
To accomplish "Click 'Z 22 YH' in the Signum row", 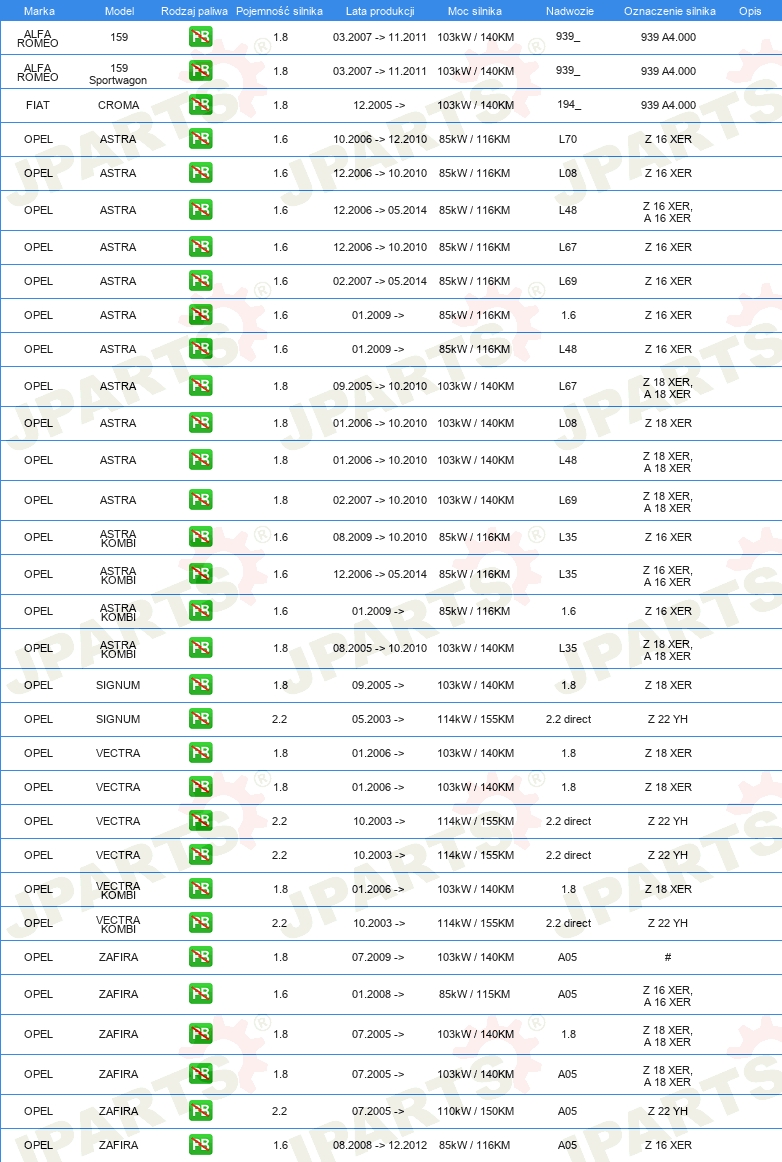I will (668, 720).
